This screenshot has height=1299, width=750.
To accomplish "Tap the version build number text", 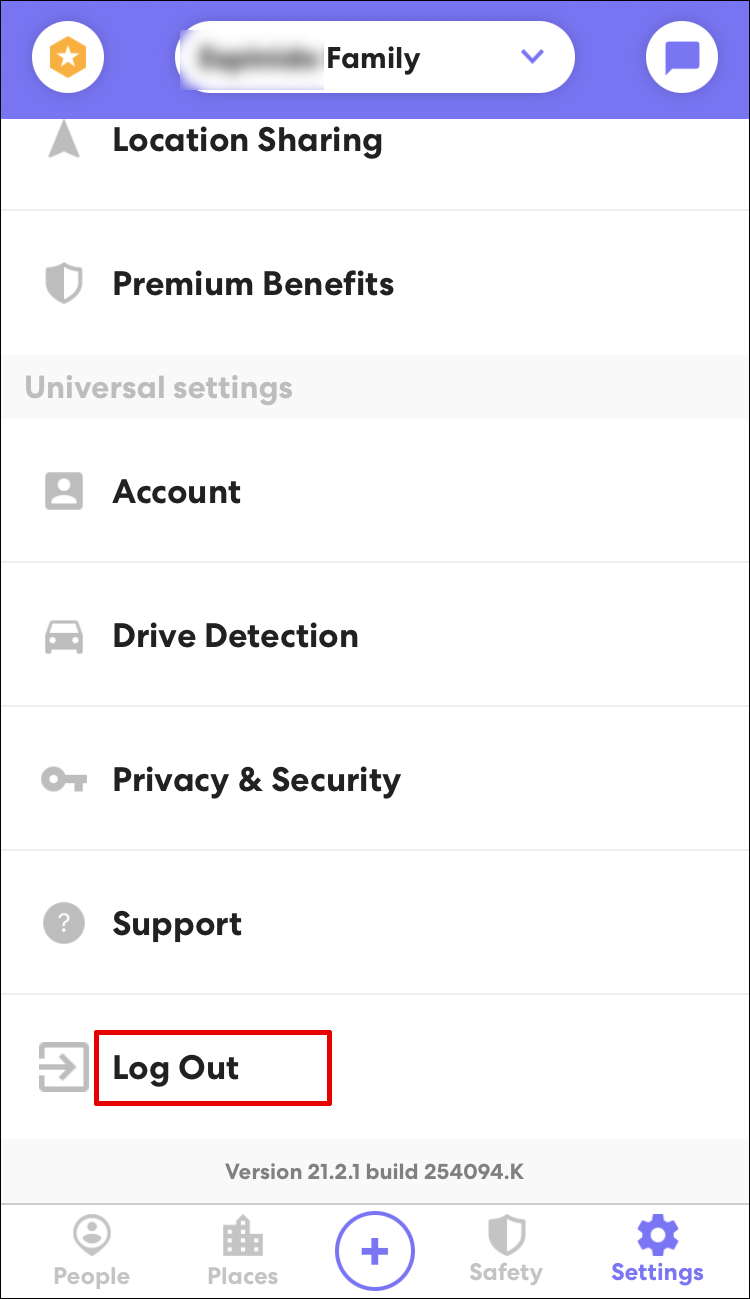I will click(x=374, y=1171).
